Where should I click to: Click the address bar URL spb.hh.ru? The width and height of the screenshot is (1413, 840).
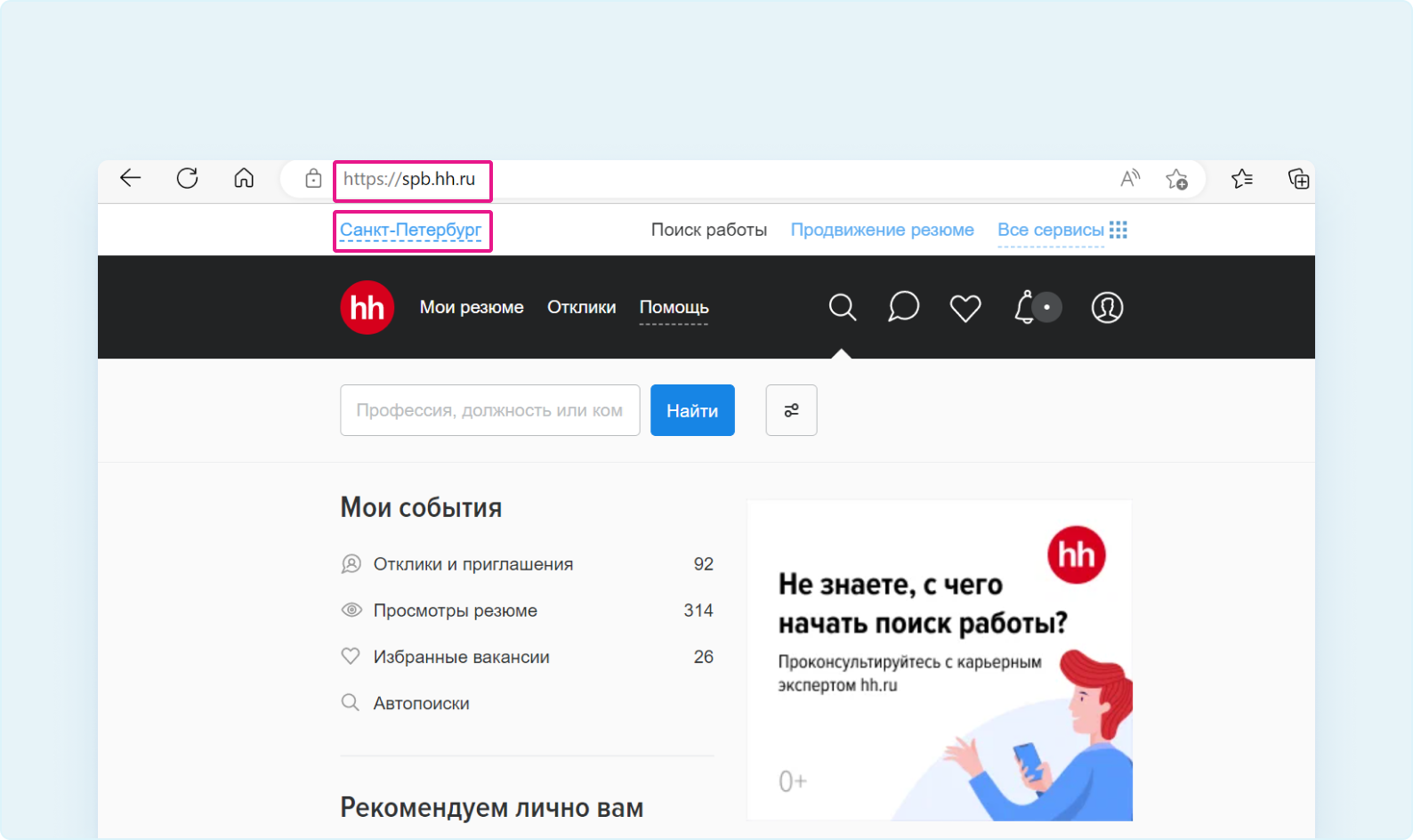409,179
